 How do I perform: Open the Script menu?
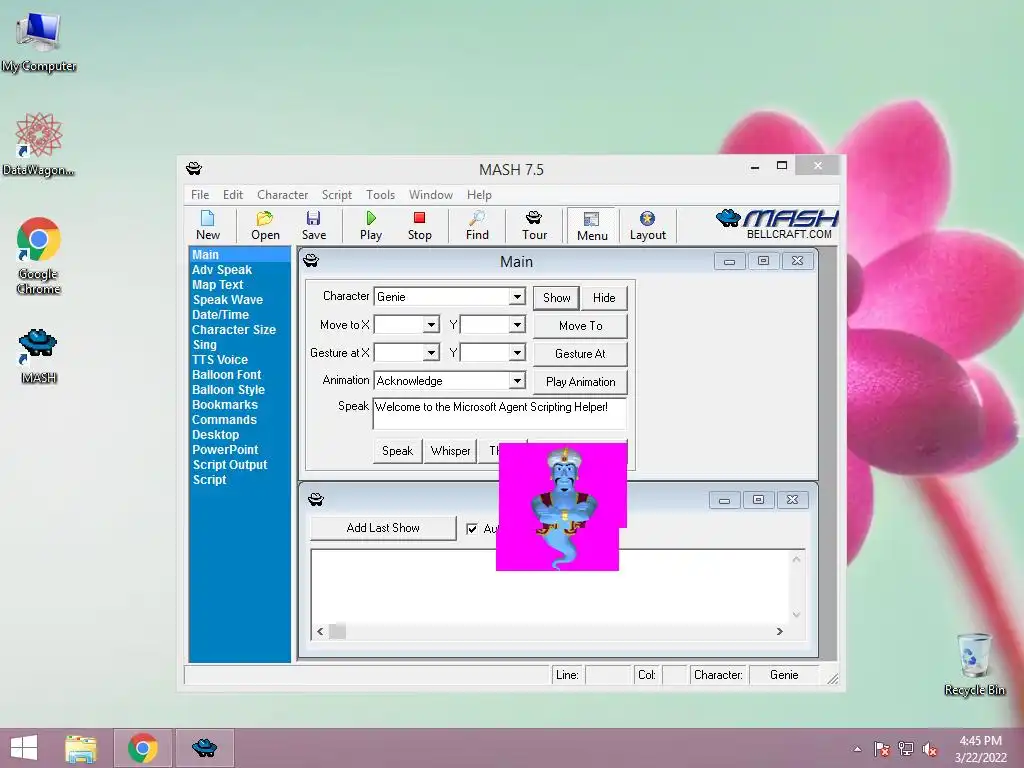[336, 195]
